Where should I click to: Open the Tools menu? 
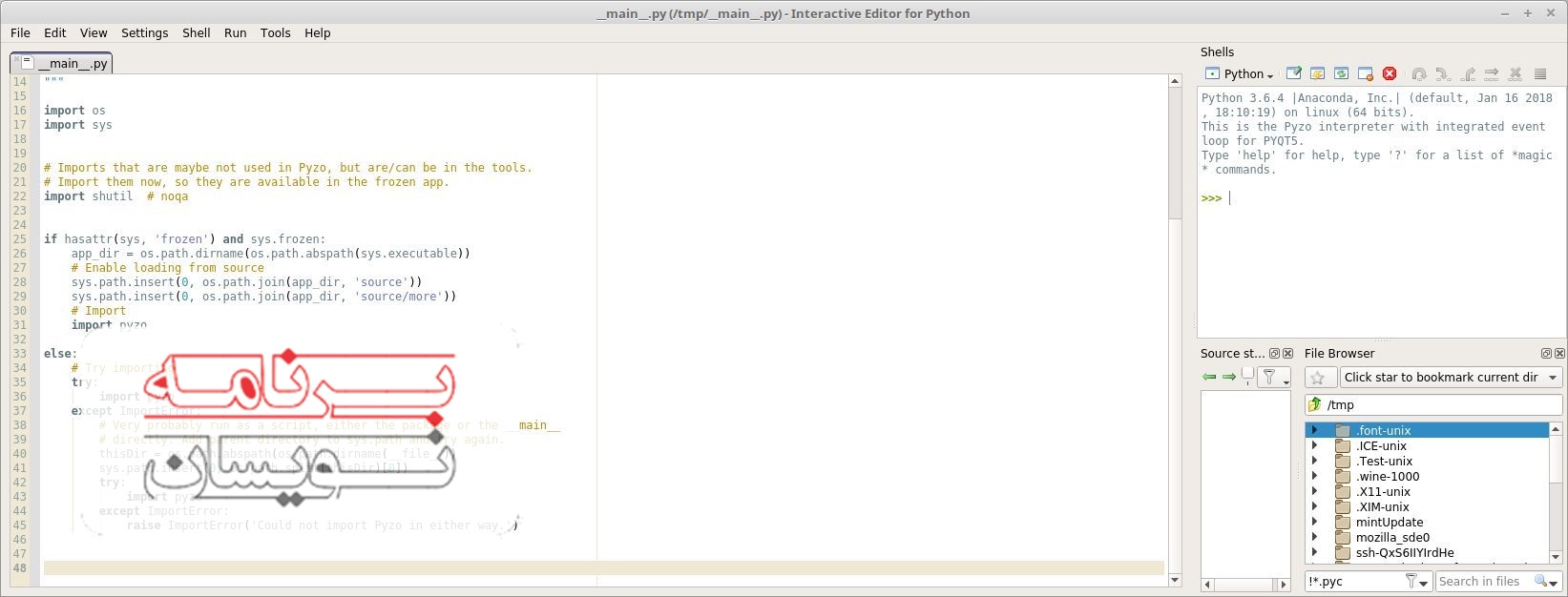click(x=275, y=32)
